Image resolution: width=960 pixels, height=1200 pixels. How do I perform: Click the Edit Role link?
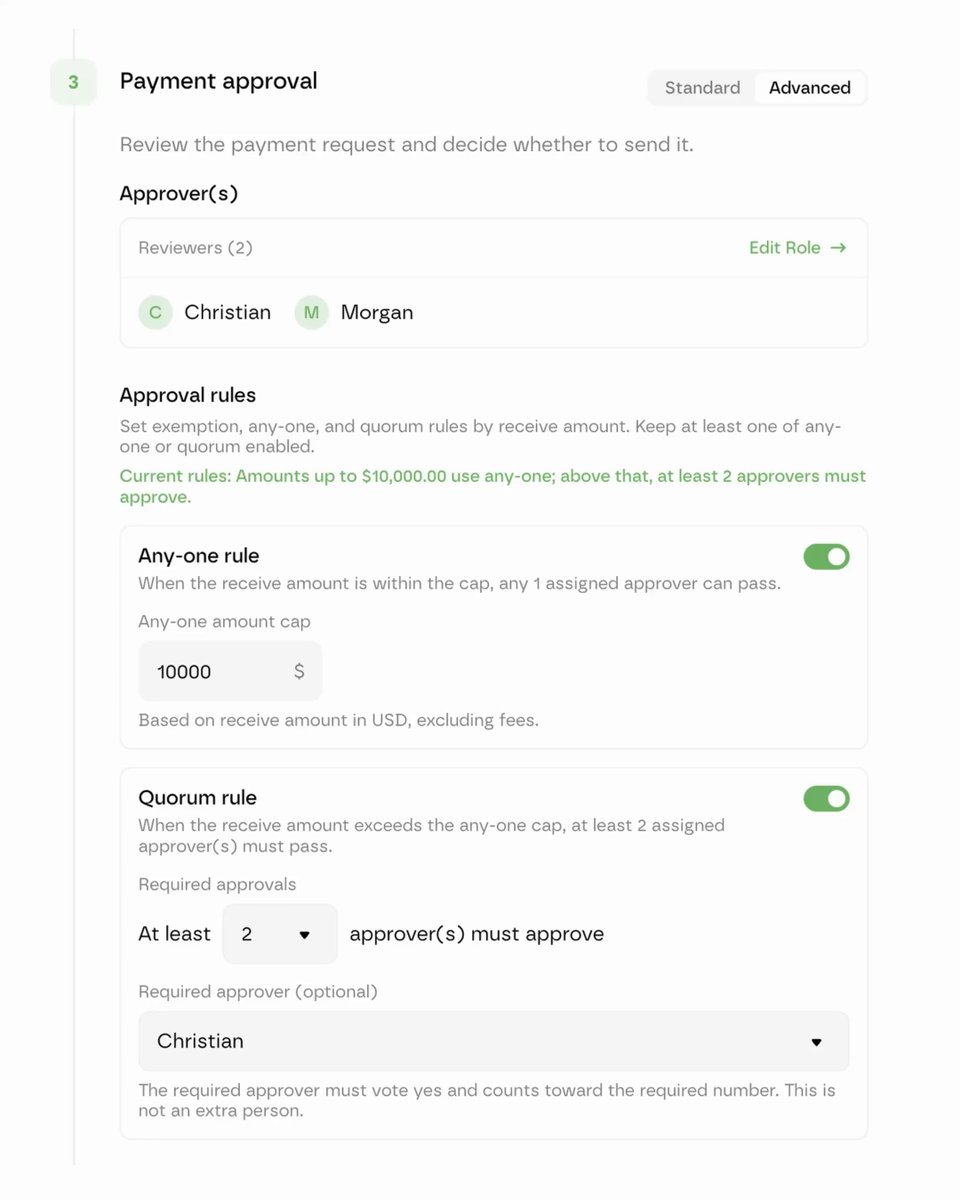(798, 247)
